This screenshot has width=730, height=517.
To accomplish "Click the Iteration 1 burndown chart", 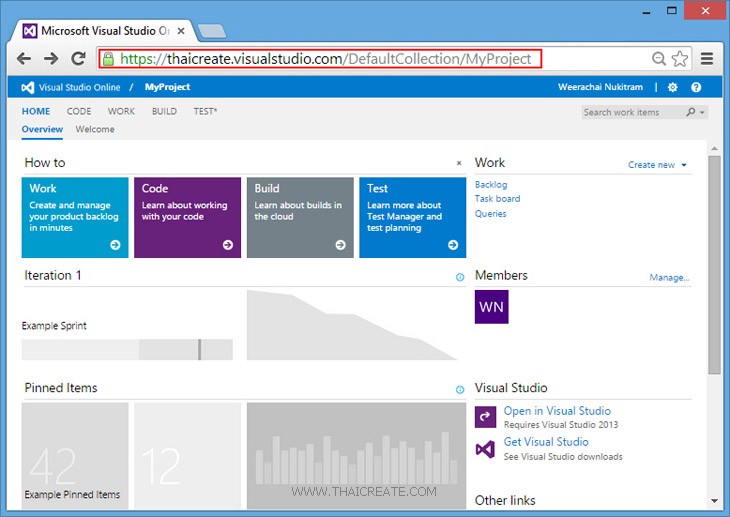I will pyautogui.click(x=352, y=325).
